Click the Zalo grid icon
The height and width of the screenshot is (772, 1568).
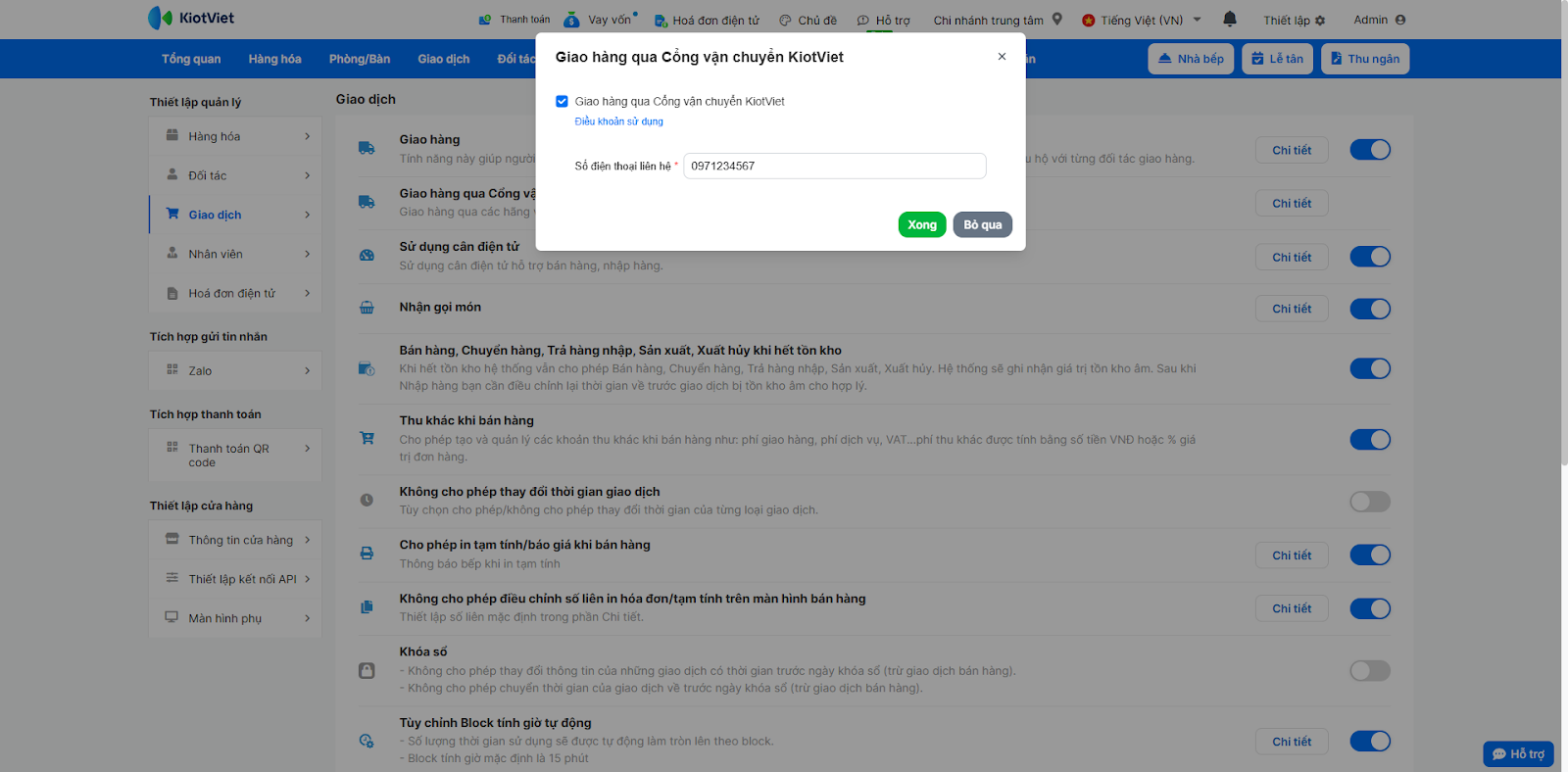[x=172, y=369]
